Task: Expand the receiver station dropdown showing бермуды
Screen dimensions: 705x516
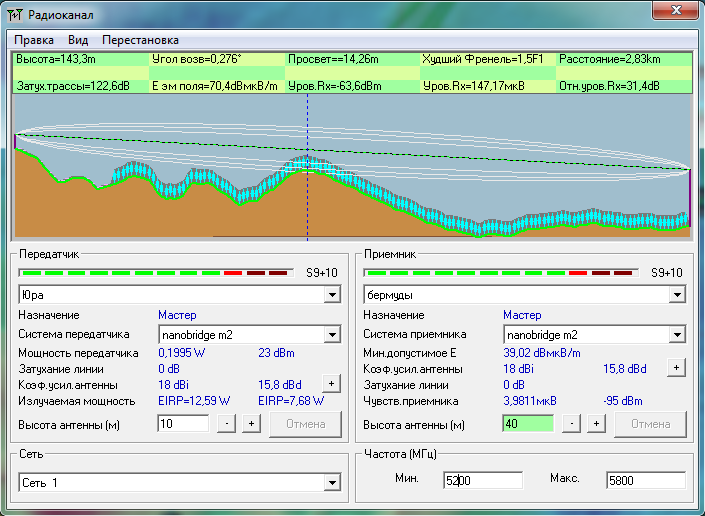Action: click(x=677, y=296)
